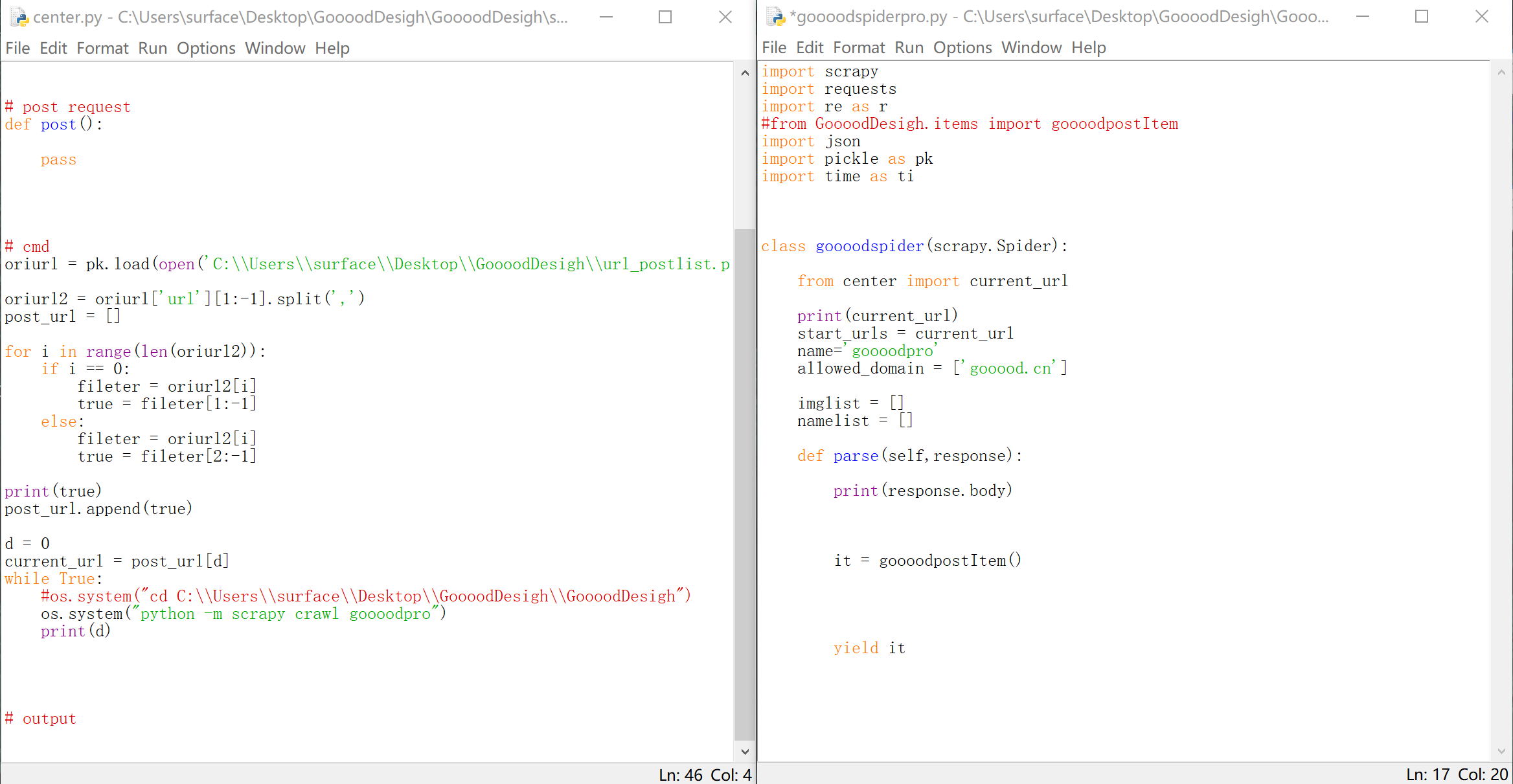The image size is (1513, 784).
Task: Click the 'start_urls = current_url' line
Action: [905, 333]
